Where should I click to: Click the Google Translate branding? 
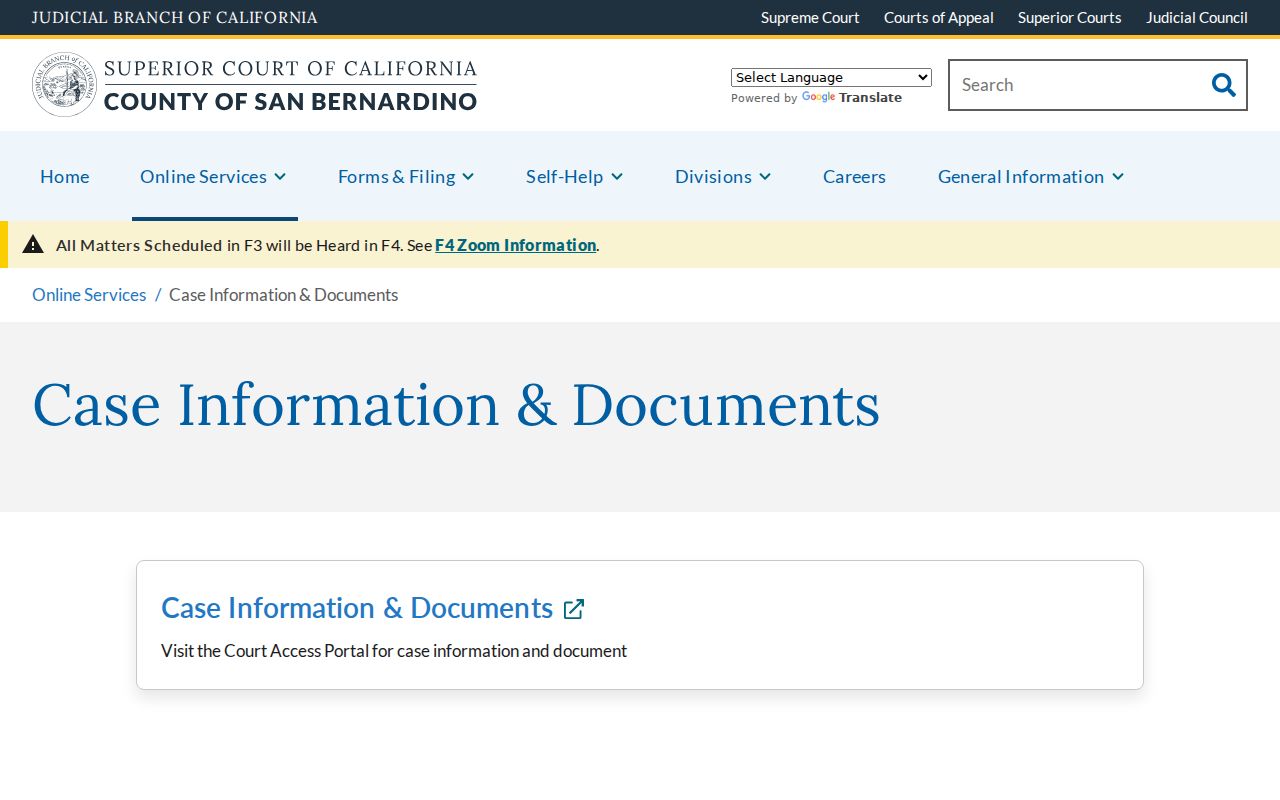pos(852,98)
